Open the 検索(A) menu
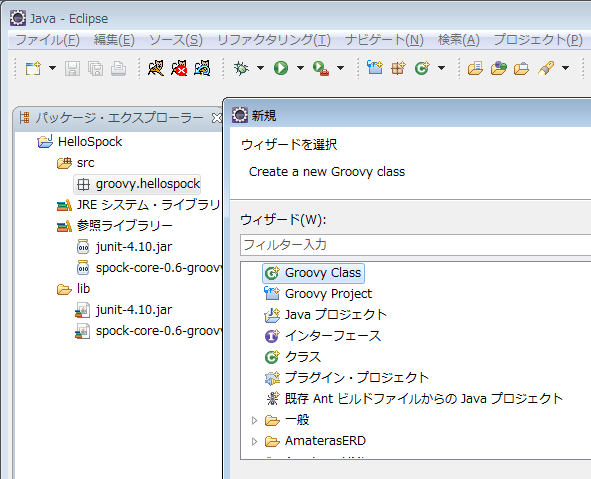Image resolution: width=591 pixels, height=479 pixels. click(458, 40)
